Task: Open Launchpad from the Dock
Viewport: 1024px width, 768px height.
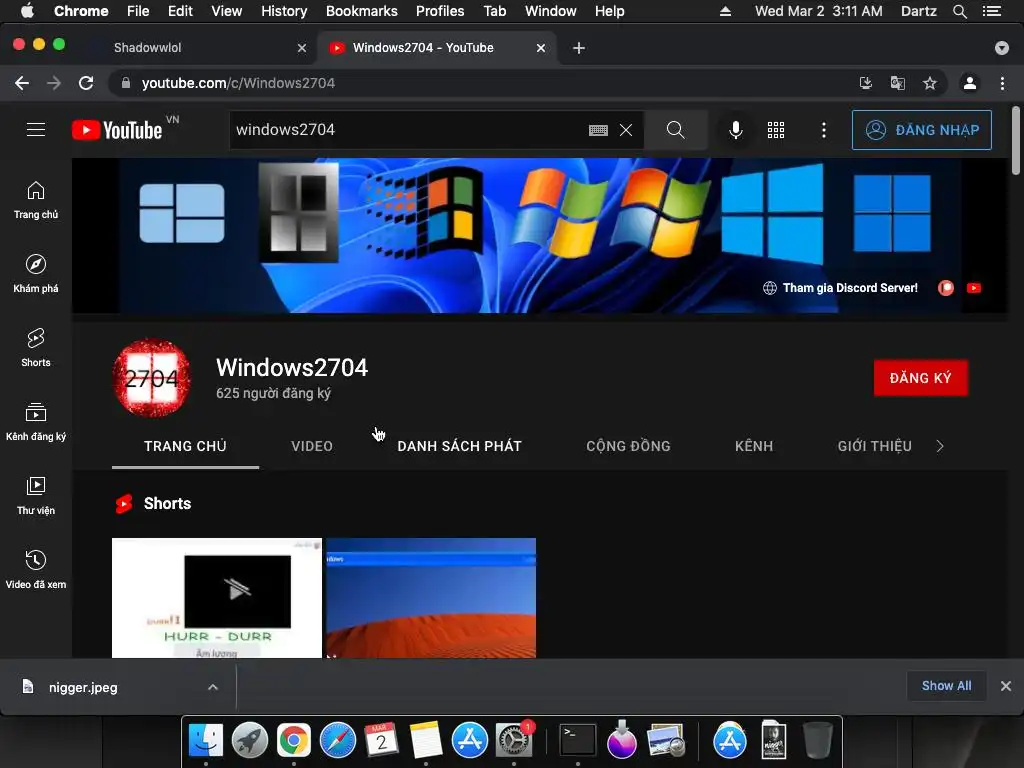Action: [249, 740]
